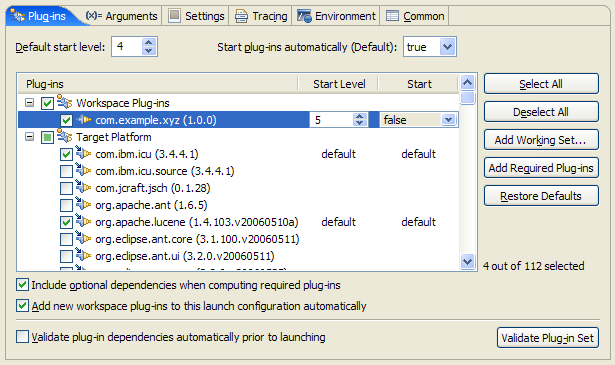Select the Plug-ins tab
The height and width of the screenshot is (365, 615).
coord(43,16)
